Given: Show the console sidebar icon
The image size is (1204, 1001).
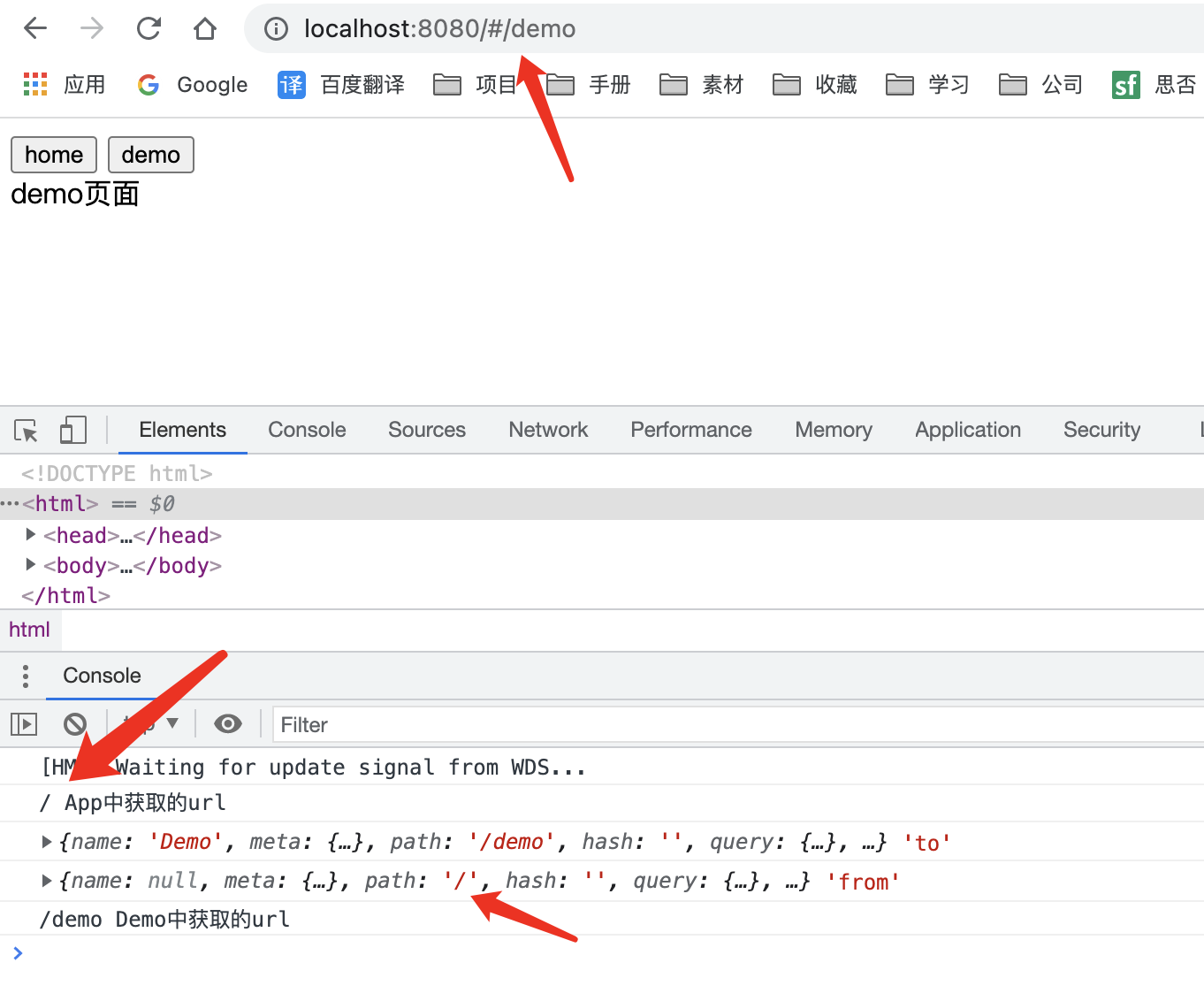Looking at the screenshot, I should pyautogui.click(x=24, y=724).
